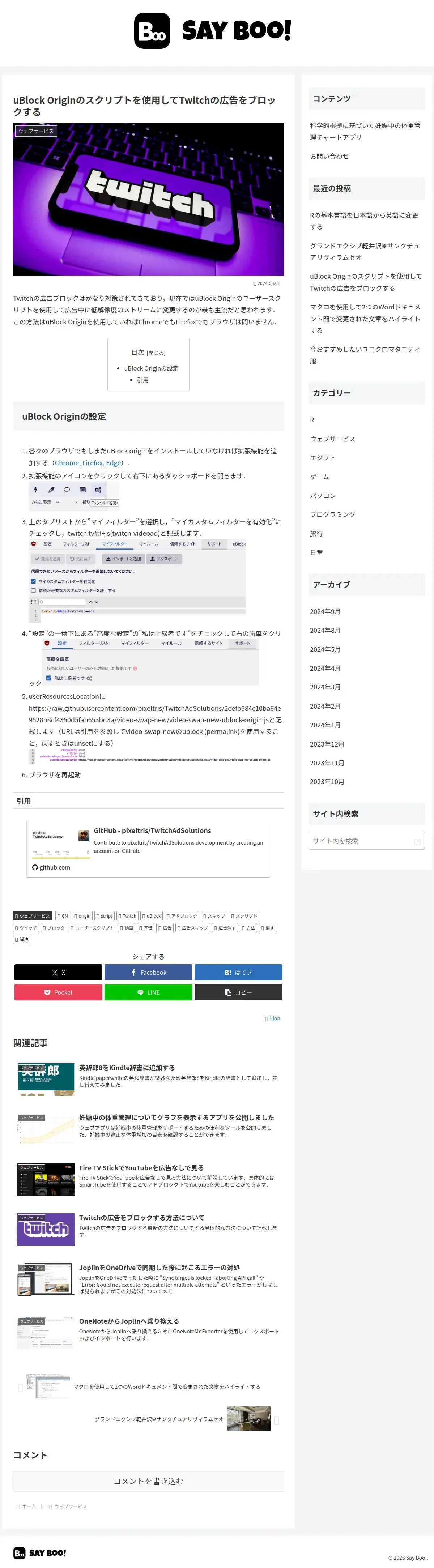The height and width of the screenshot is (1568, 434).
Task: Click ホーム in the breadcrumb
Action: [29, 1507]
